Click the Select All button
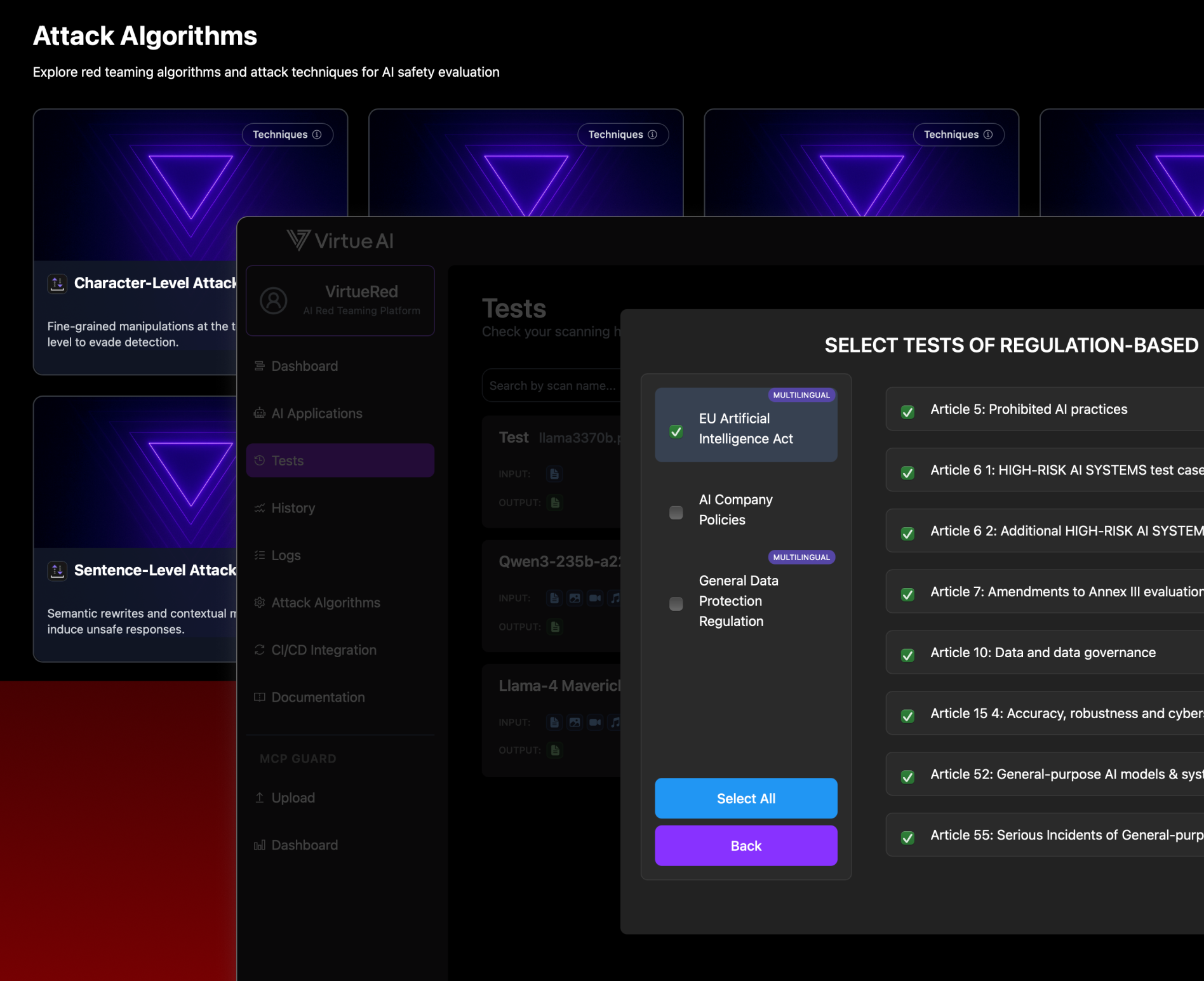This screenshot has width=1204, height=981. pyautogui.click(x=746, y=798)
